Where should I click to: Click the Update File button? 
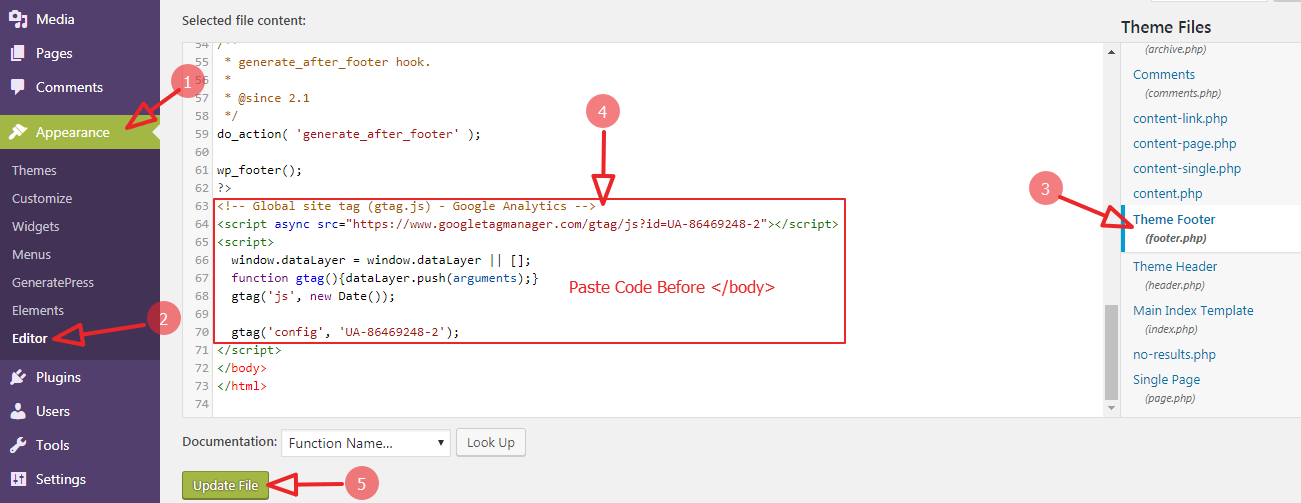(x=226, y=485)
